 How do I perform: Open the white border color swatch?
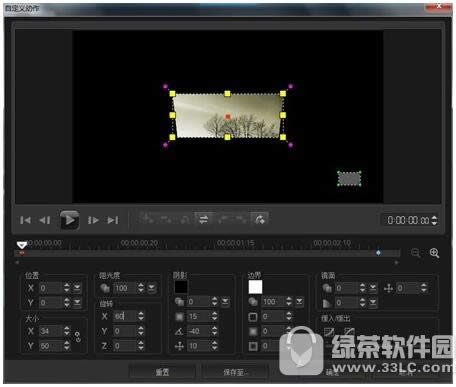(255, 287)
